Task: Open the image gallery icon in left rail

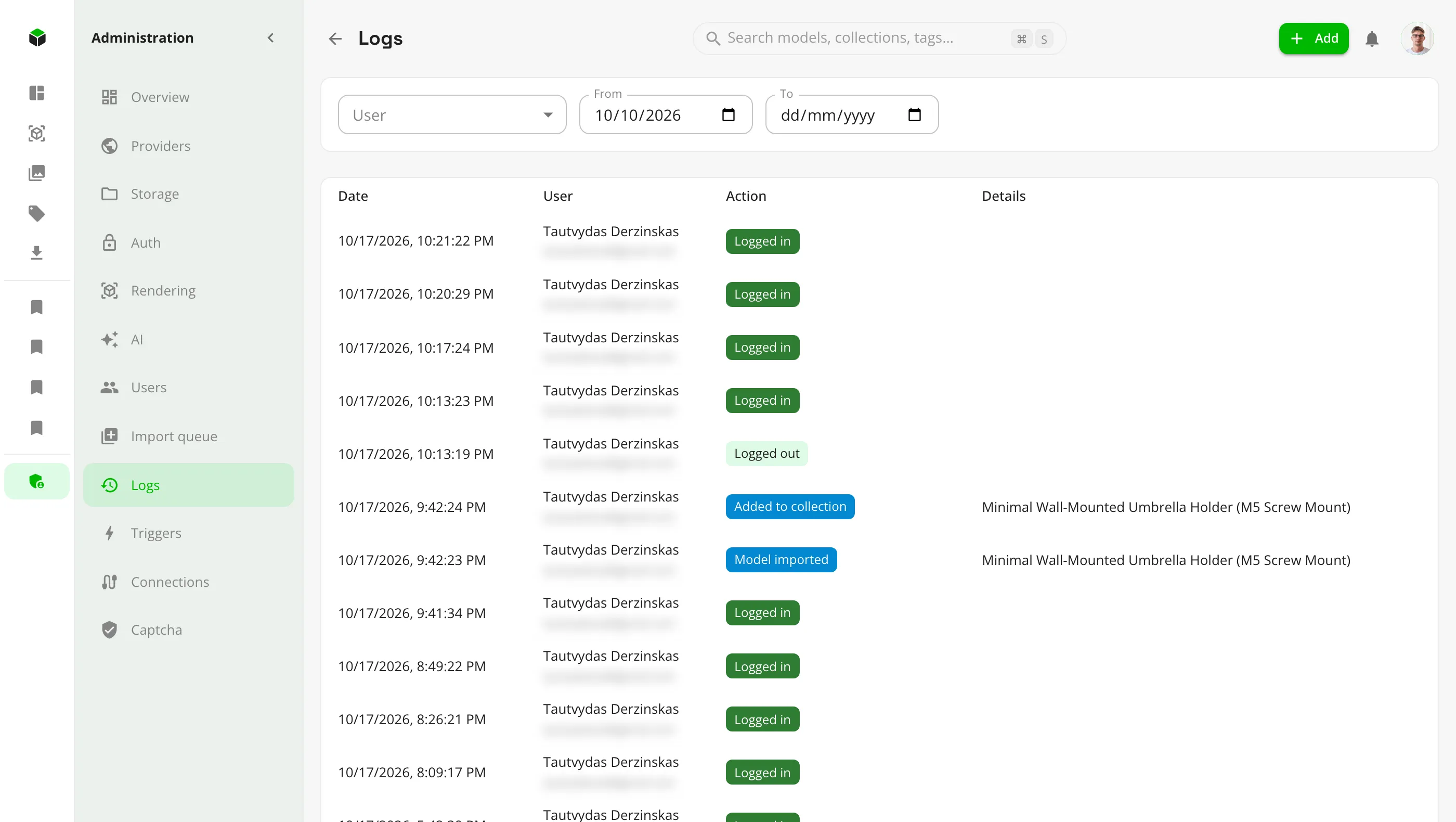Action: (x=37, y=173)
